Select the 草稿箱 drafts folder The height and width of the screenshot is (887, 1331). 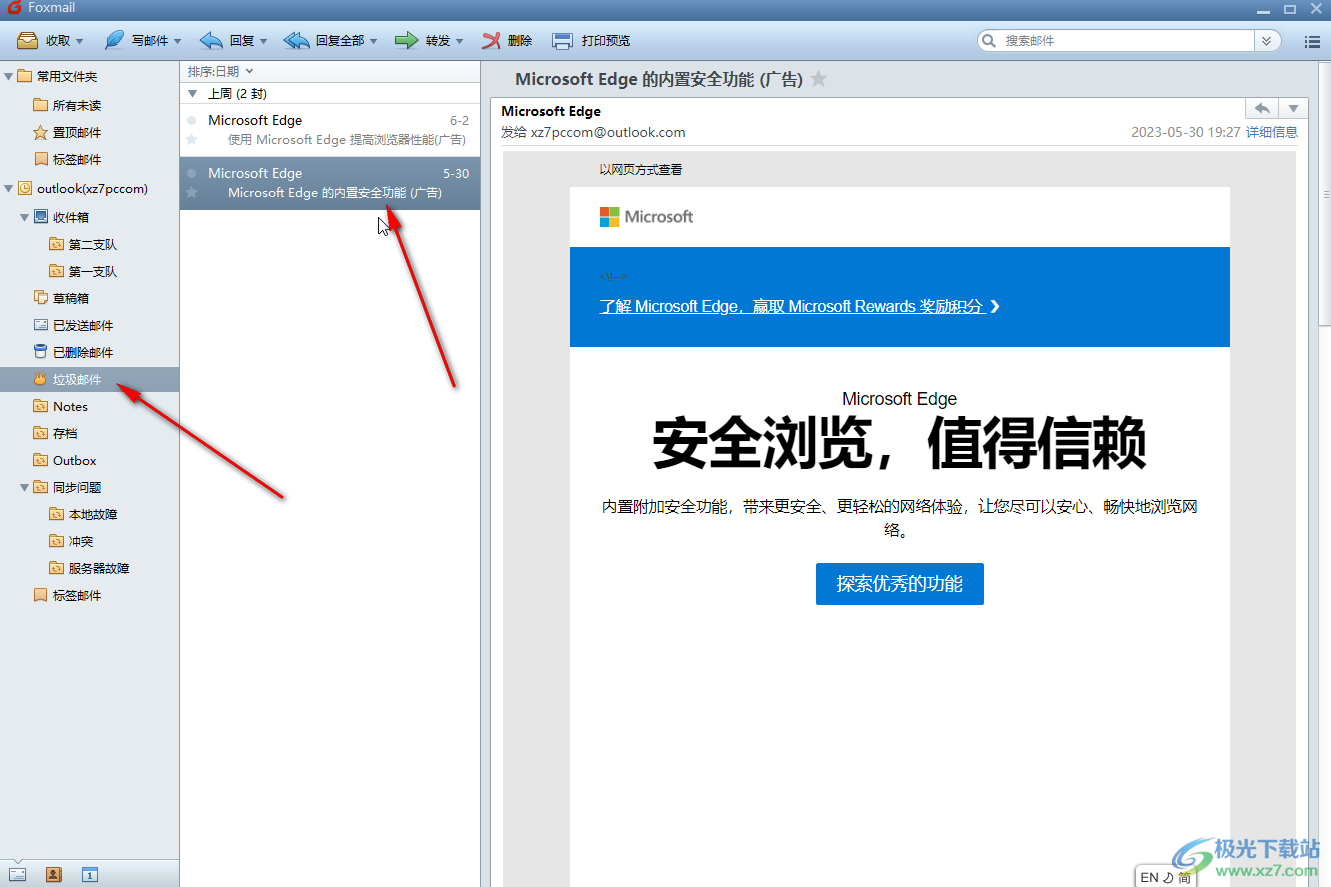[71, 298]
